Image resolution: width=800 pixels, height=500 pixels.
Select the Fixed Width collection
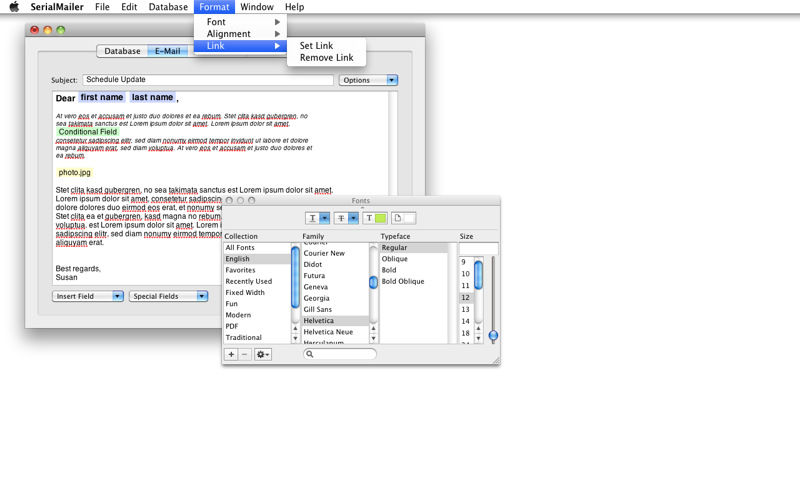(x=257, y=292)
